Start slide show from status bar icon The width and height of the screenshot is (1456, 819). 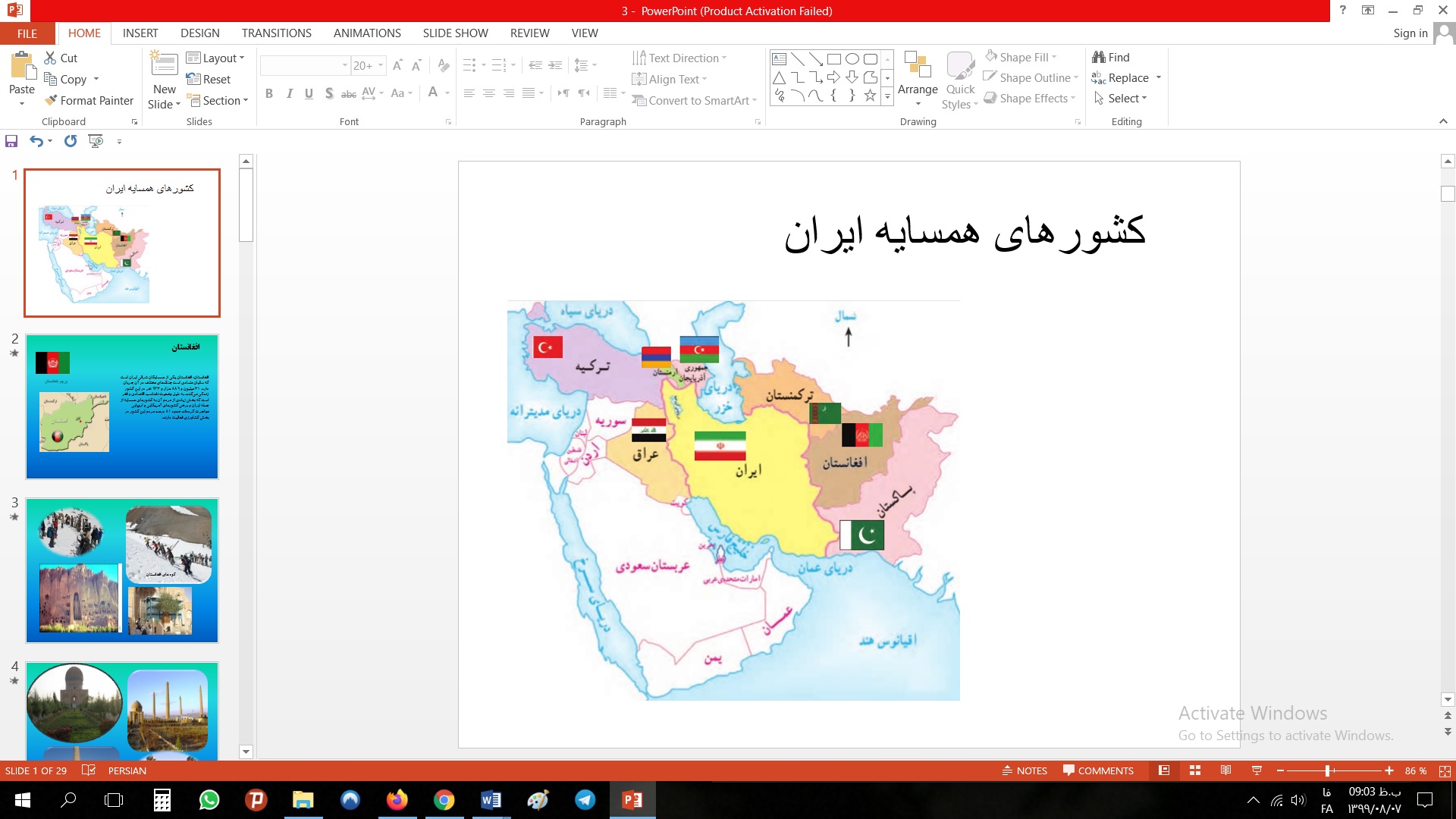tap(1257, 770)
